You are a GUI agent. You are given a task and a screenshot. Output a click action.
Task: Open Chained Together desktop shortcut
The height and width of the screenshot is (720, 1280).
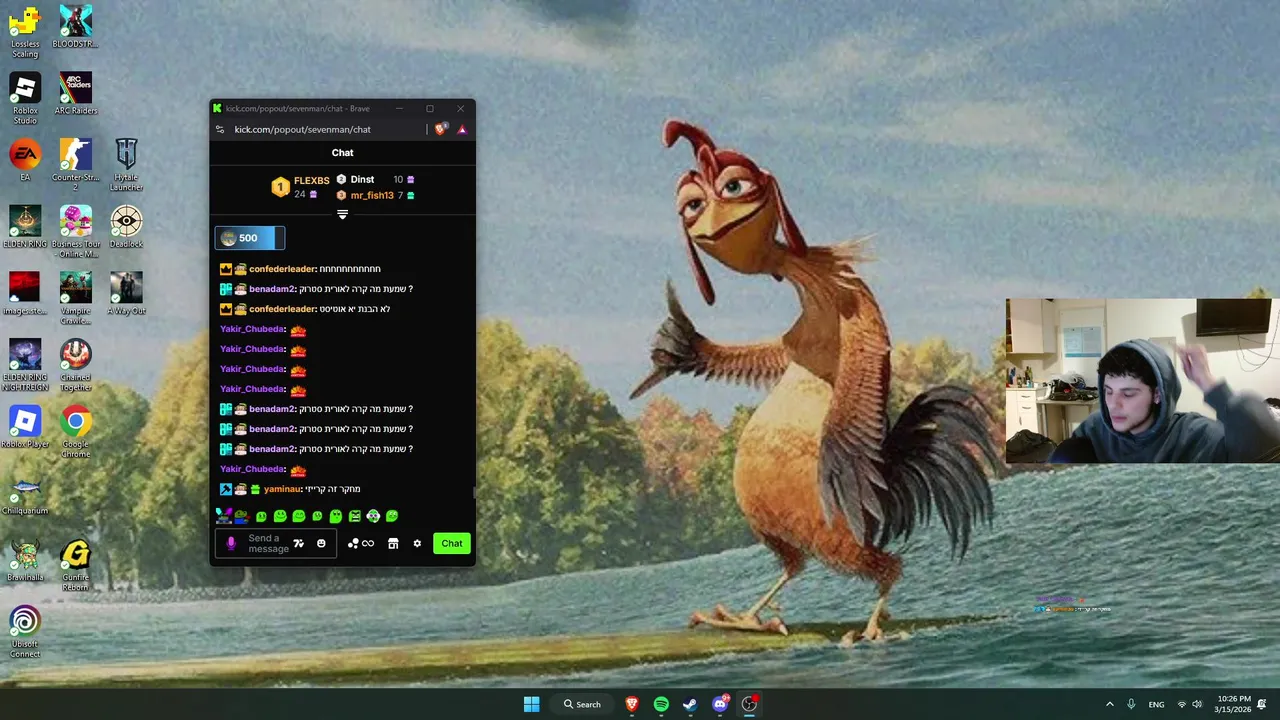click(75, 366)
